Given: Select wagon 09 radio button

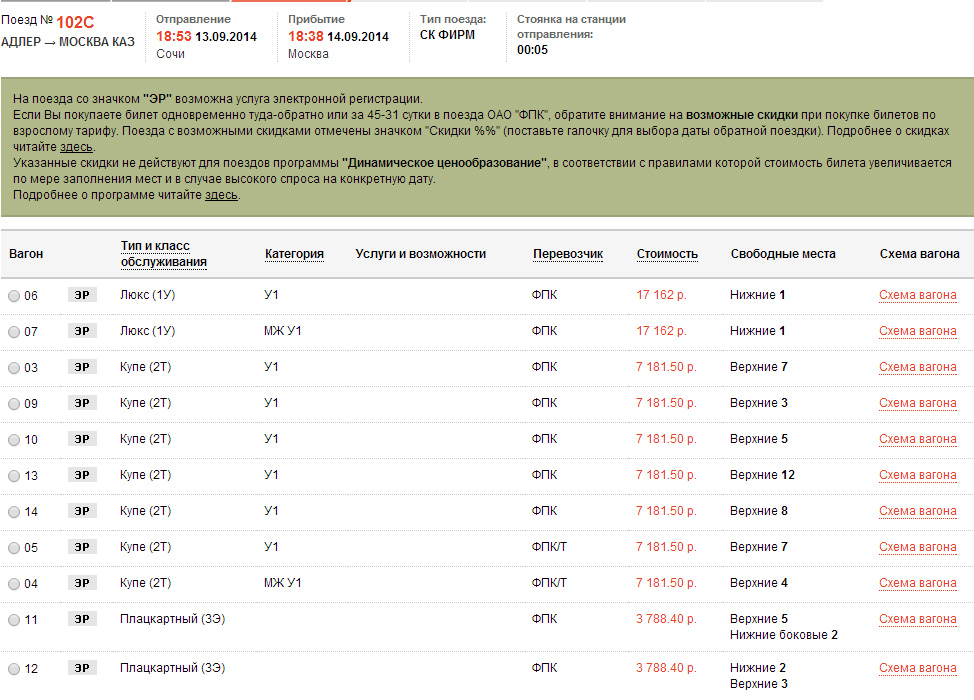Looking at the screenshot, I should [14, 405].
